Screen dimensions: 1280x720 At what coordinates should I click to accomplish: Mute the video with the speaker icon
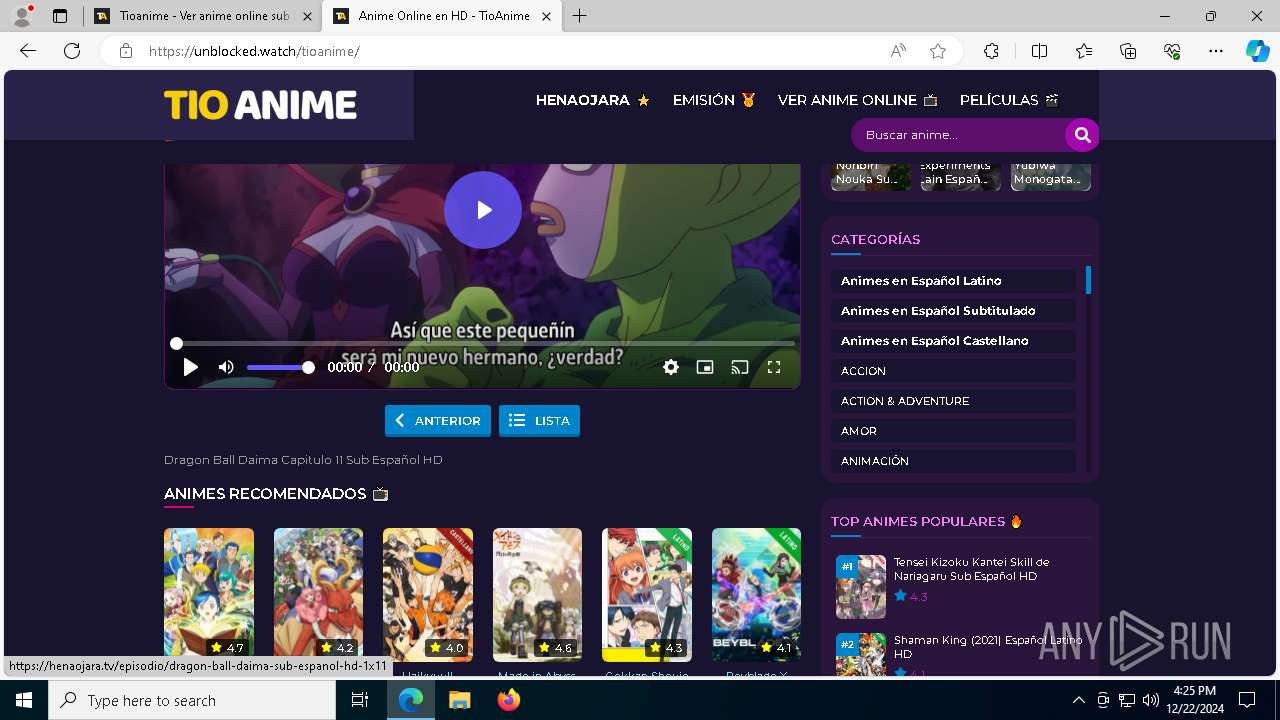(x=226, y=367)
